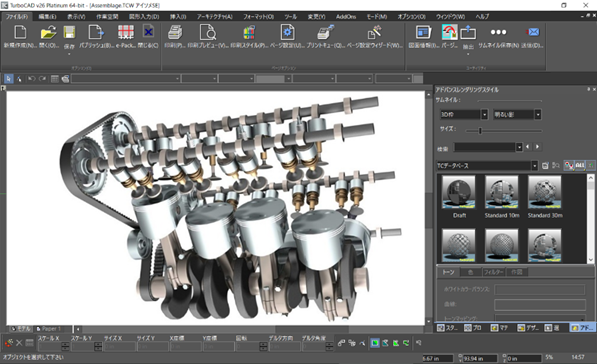Toggle the red-dot filter button beside ALL

[569, 165]
